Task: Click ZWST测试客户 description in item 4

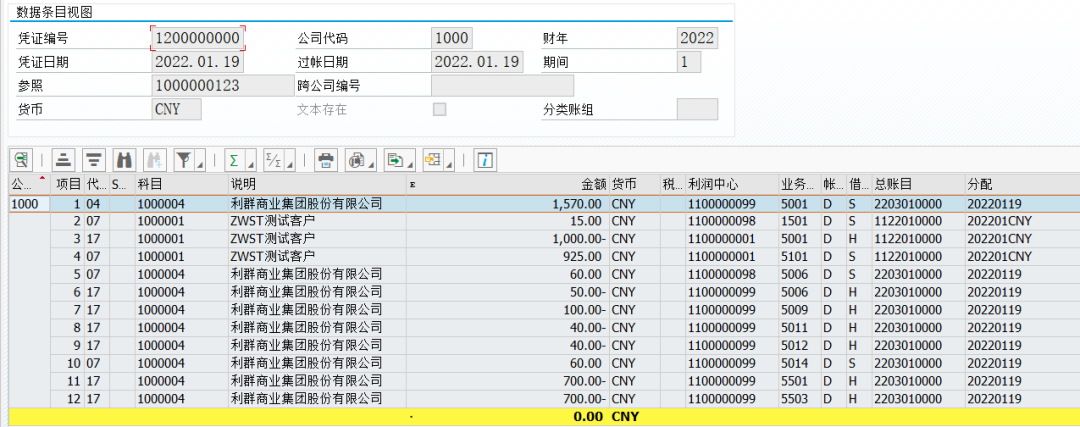Action: [317, 257]
